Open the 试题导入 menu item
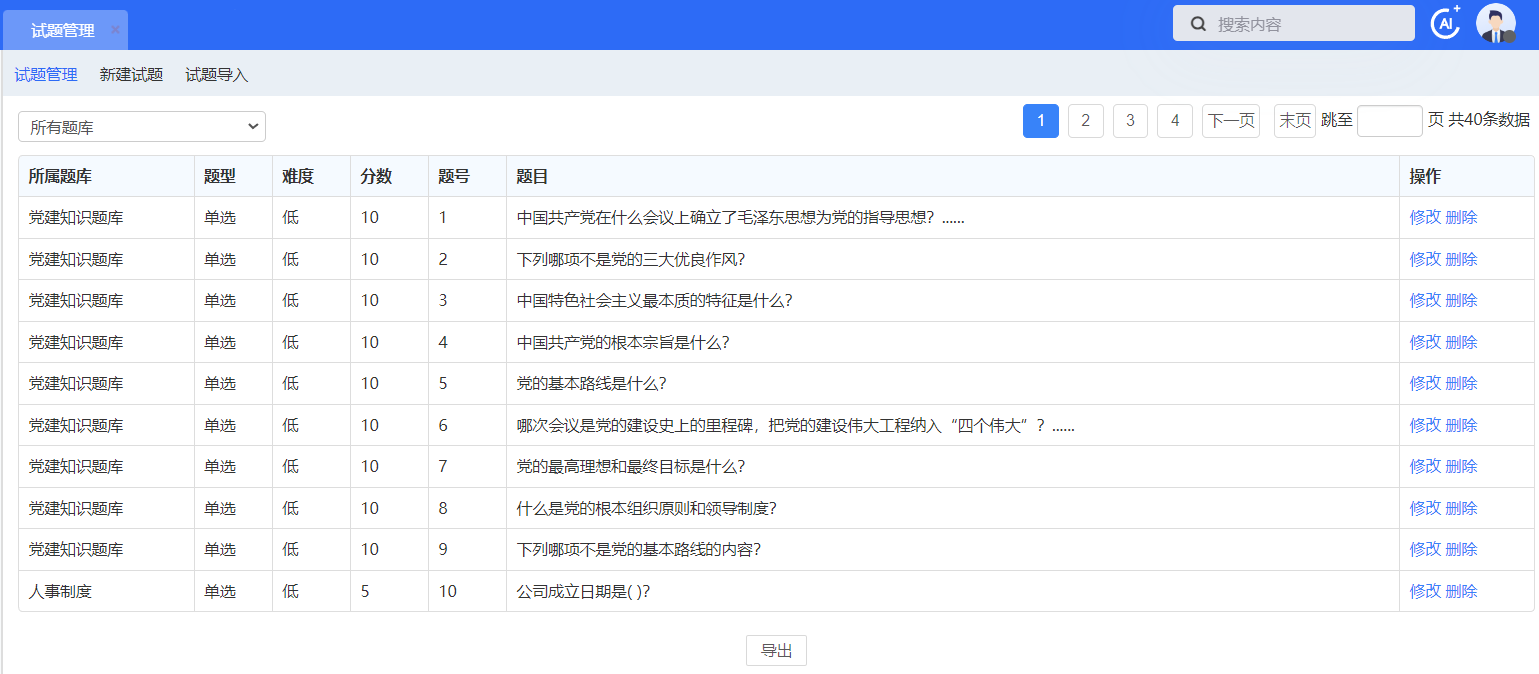 point(217,75)
